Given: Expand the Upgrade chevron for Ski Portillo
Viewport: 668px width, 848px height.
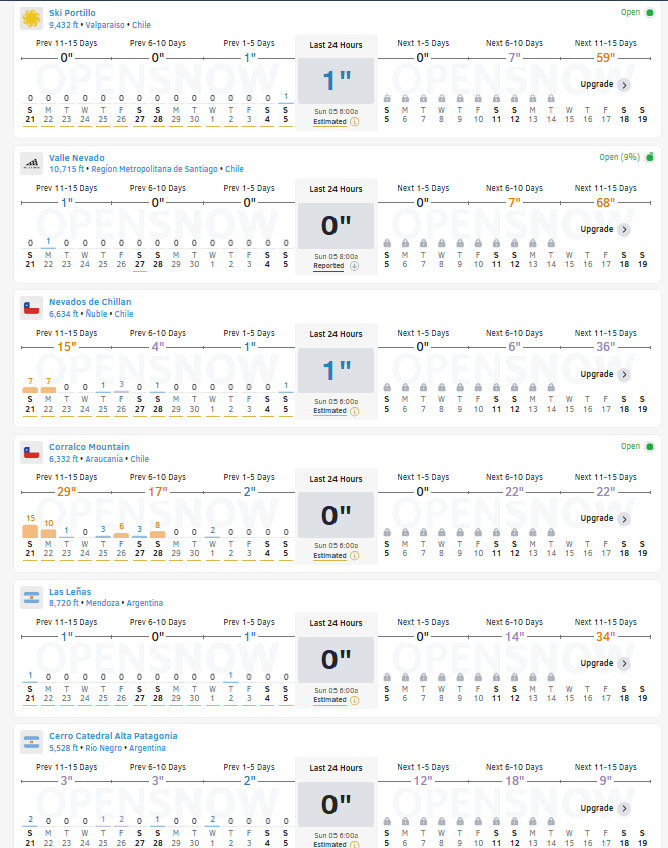Looking at the screenshot, I should 624,85.
